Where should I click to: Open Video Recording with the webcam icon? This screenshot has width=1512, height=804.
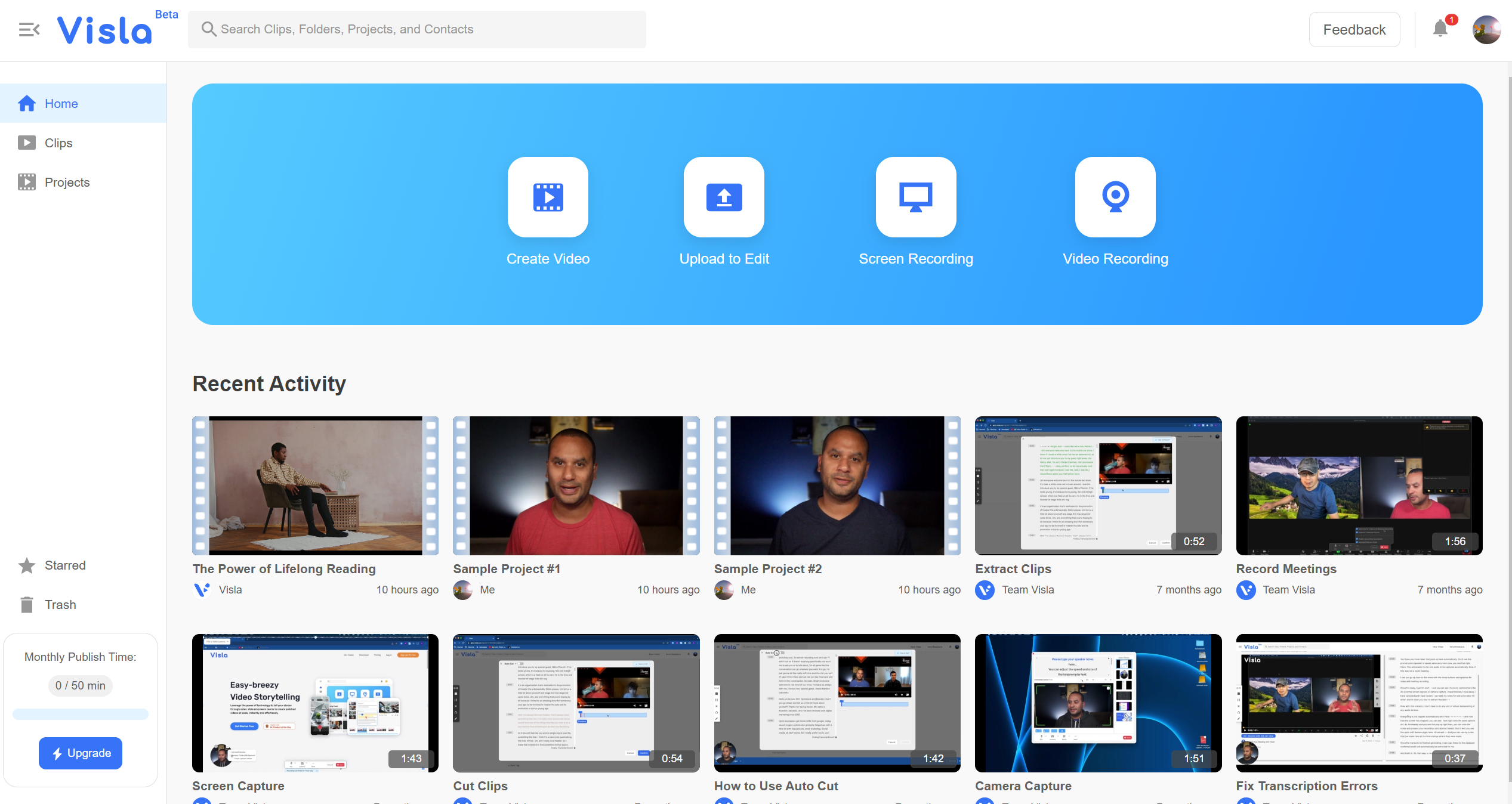[x=1115, y=197]
